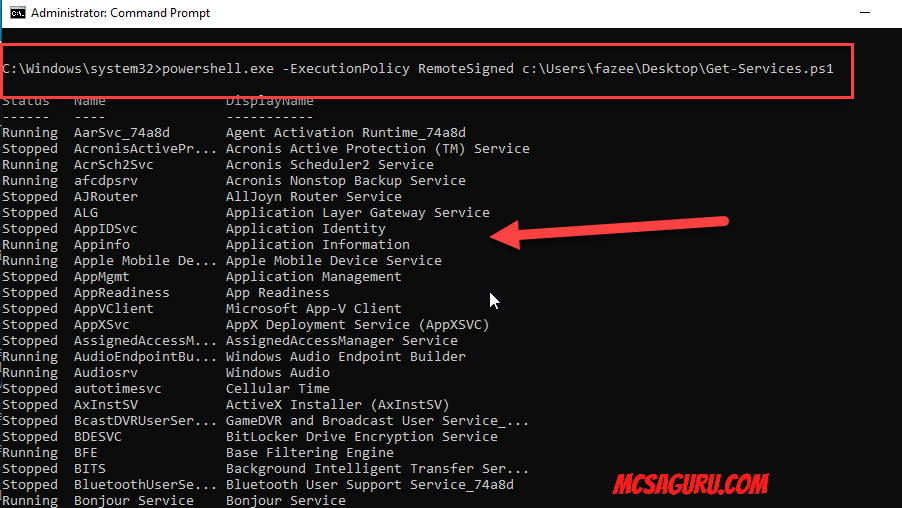Select the AJRouter service name
902x508 pixels.
pos(106,197)
